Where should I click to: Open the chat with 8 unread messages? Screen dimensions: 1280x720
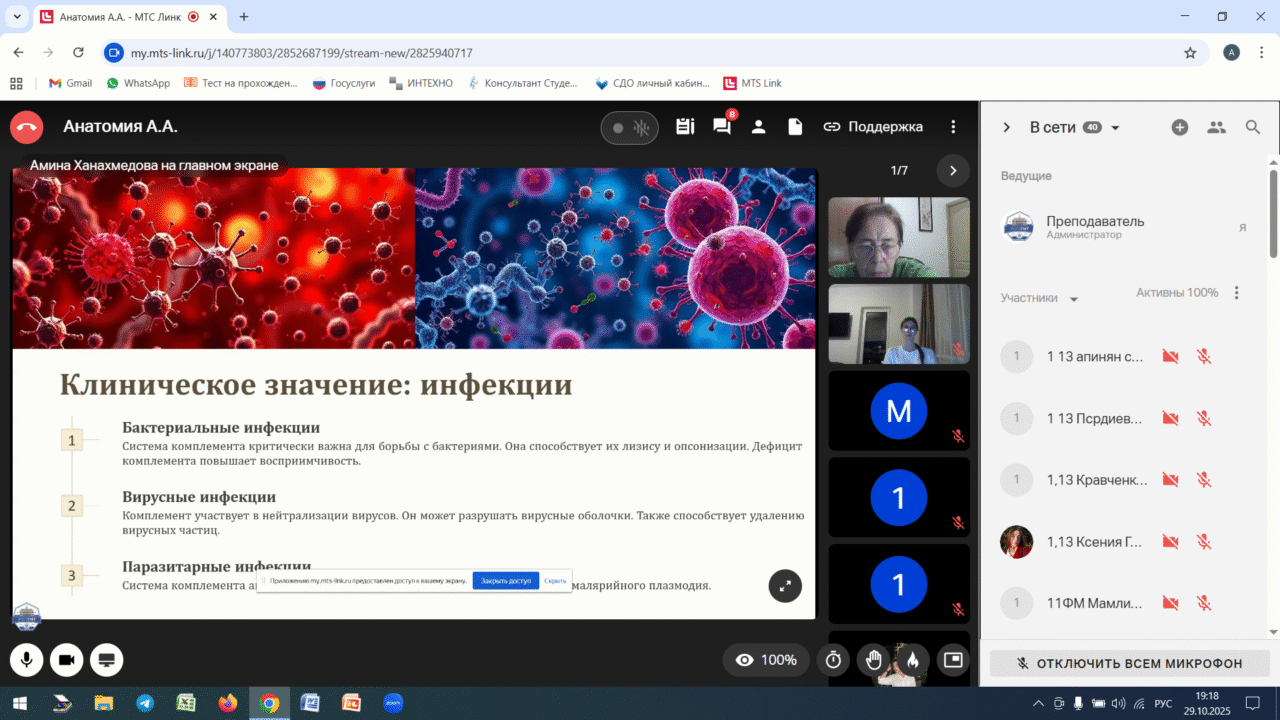point(721,127)
